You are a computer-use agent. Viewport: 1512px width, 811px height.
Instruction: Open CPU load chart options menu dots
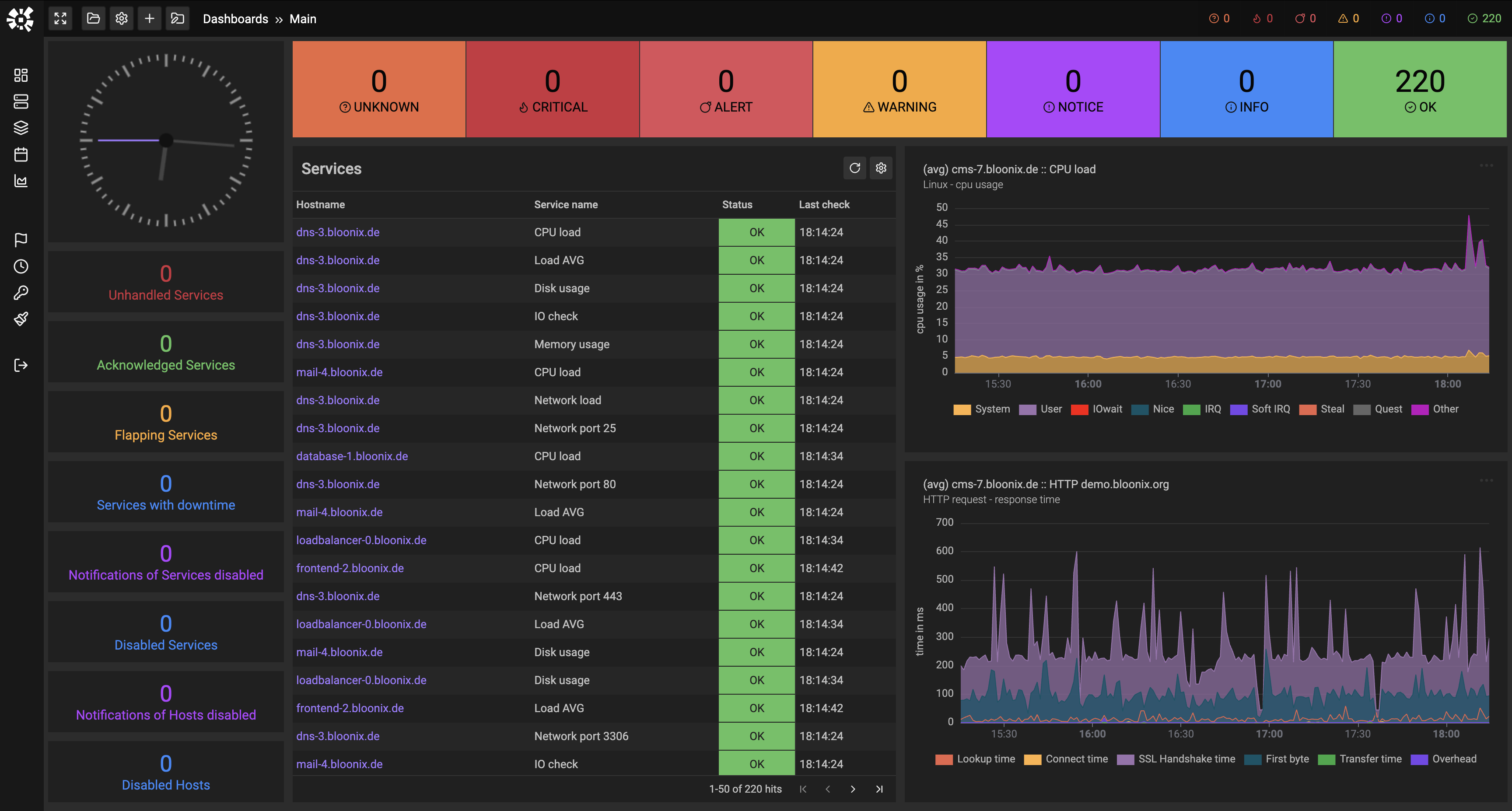pos(1486,165)
